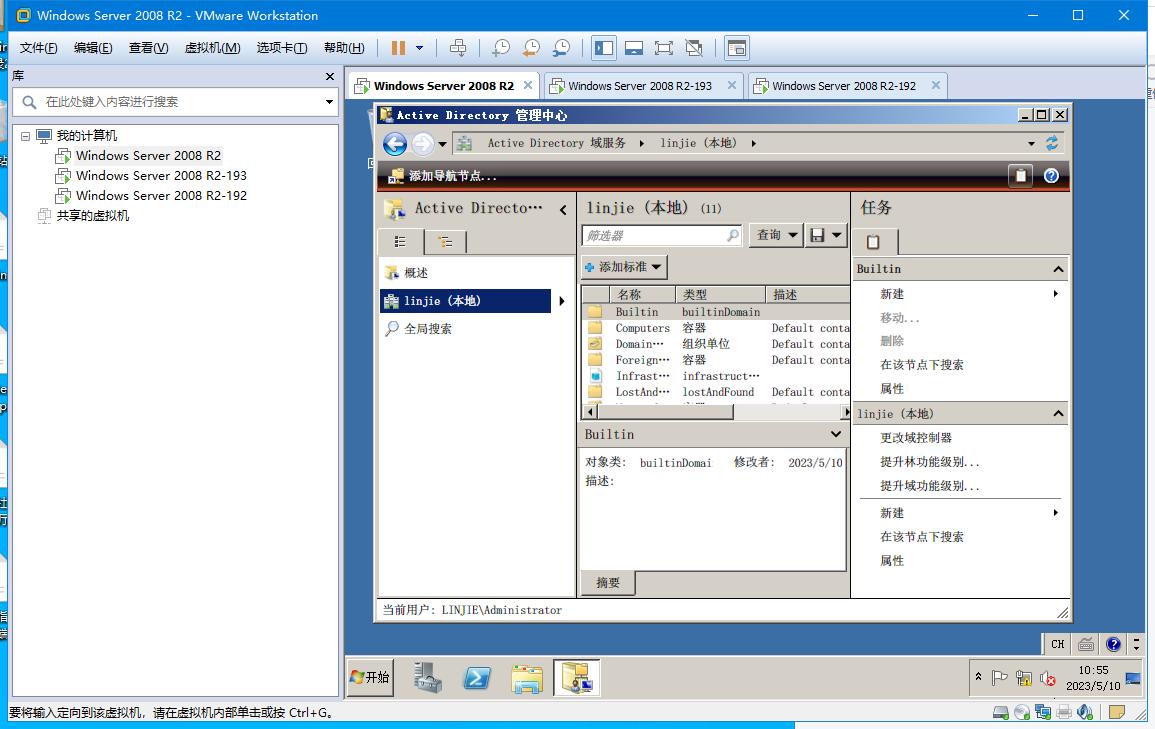The height and width of the screenshot is (729, 1155).
Task: Select 共享的虚拟机 in library tree
Action: (x=92, y=215)
